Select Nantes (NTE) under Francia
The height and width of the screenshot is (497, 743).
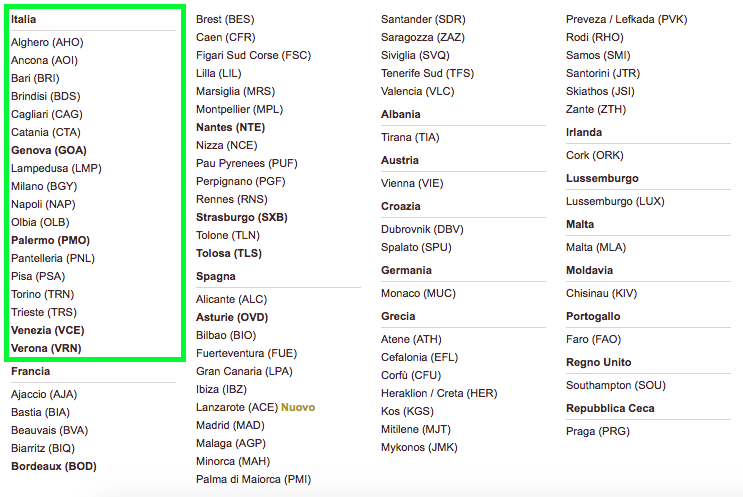click(230, 127)
